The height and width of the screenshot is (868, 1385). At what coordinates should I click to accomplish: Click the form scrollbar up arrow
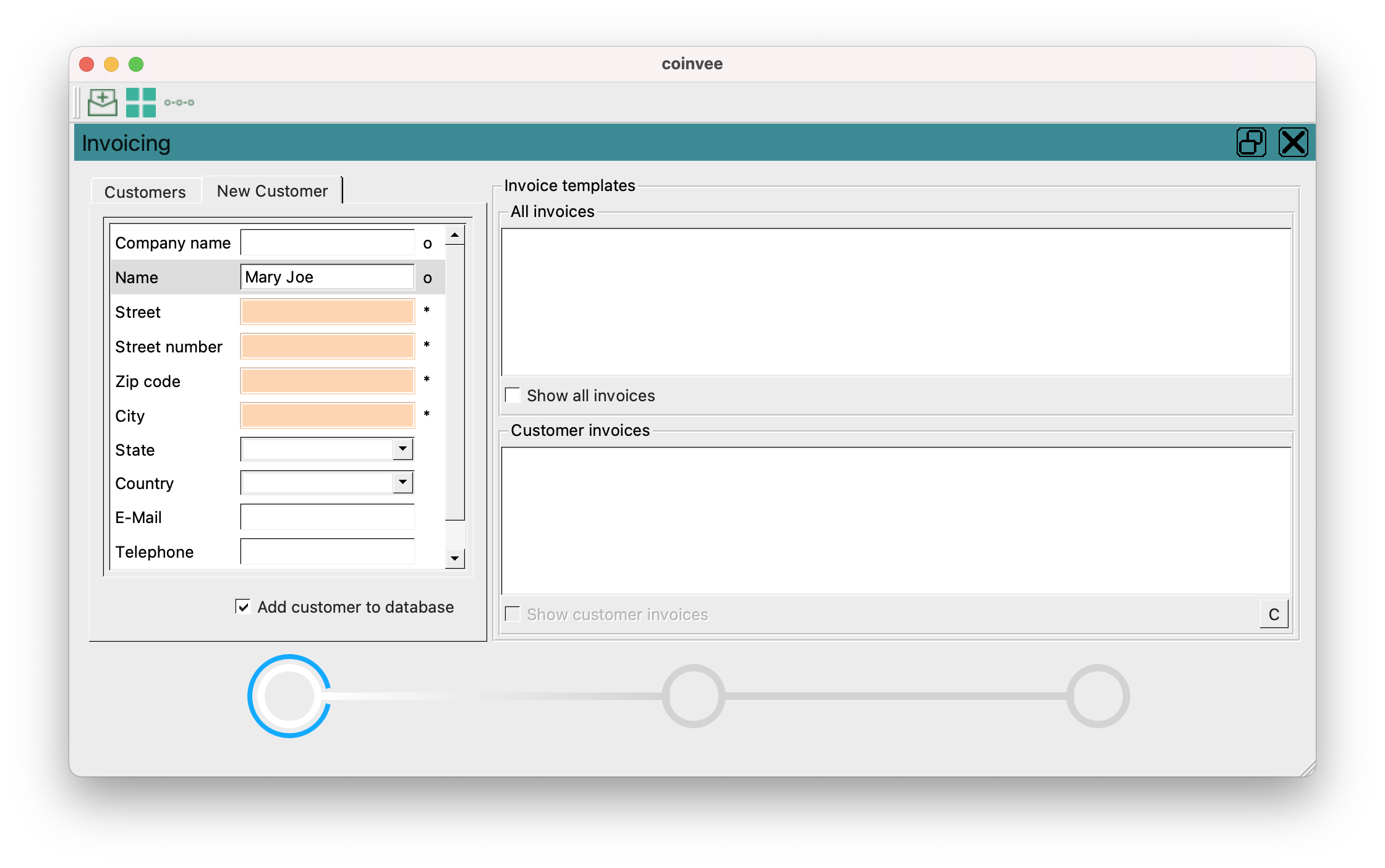click(455, 235)
